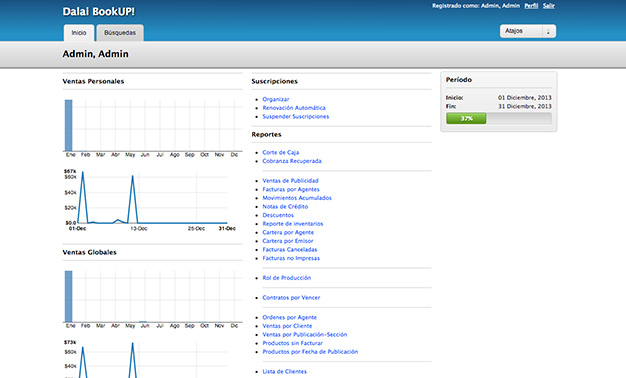Open Cobranza Recuperada report
Screen dimensions: 626x378
pyautogui.click(x=292, y=161)
